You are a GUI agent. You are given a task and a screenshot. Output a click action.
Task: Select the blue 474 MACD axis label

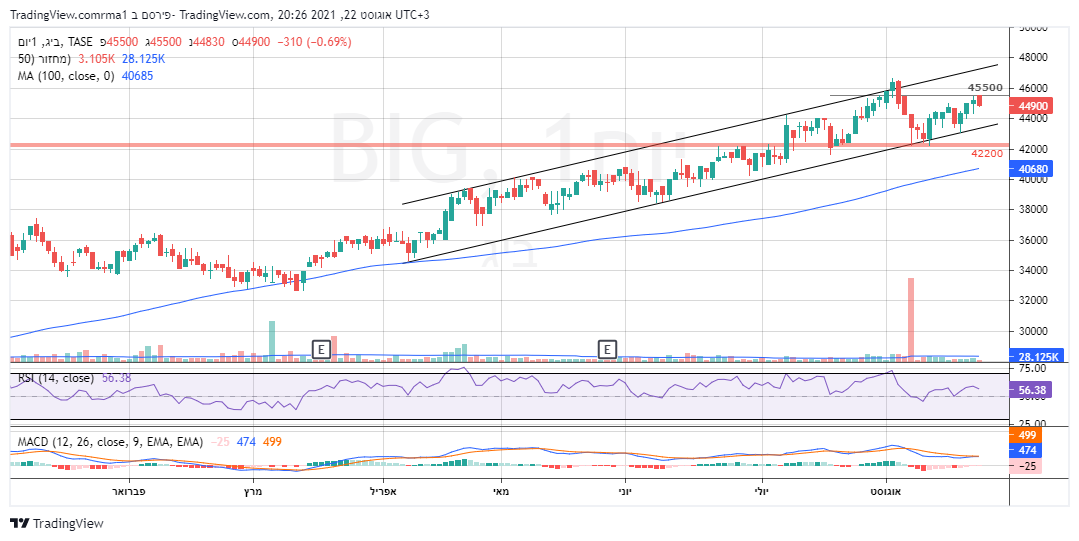1025,450
